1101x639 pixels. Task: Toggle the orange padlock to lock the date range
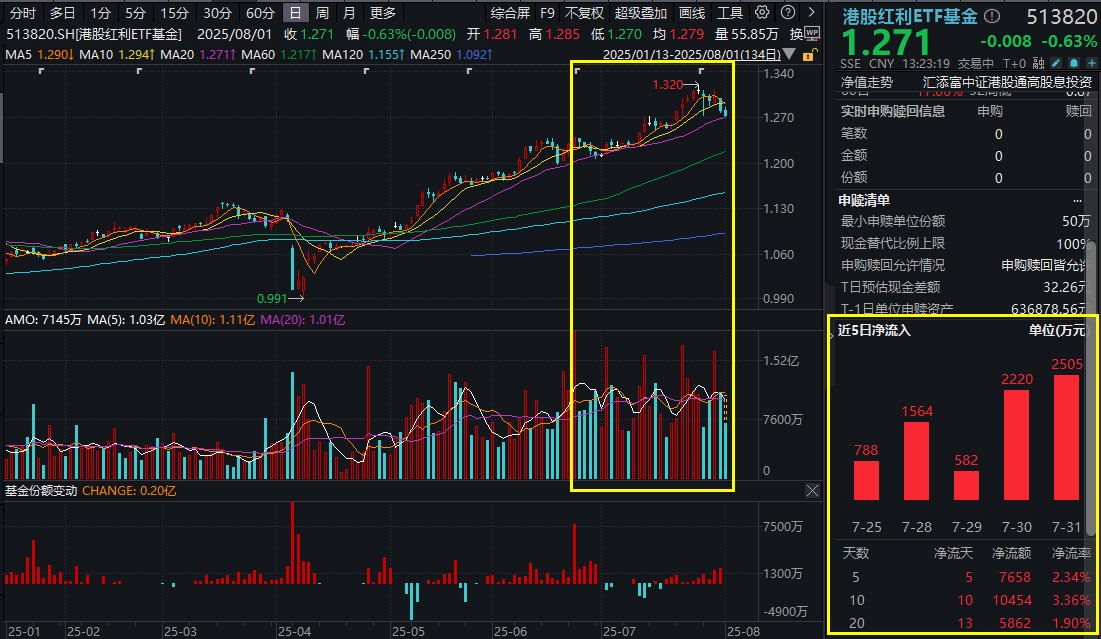808,56
